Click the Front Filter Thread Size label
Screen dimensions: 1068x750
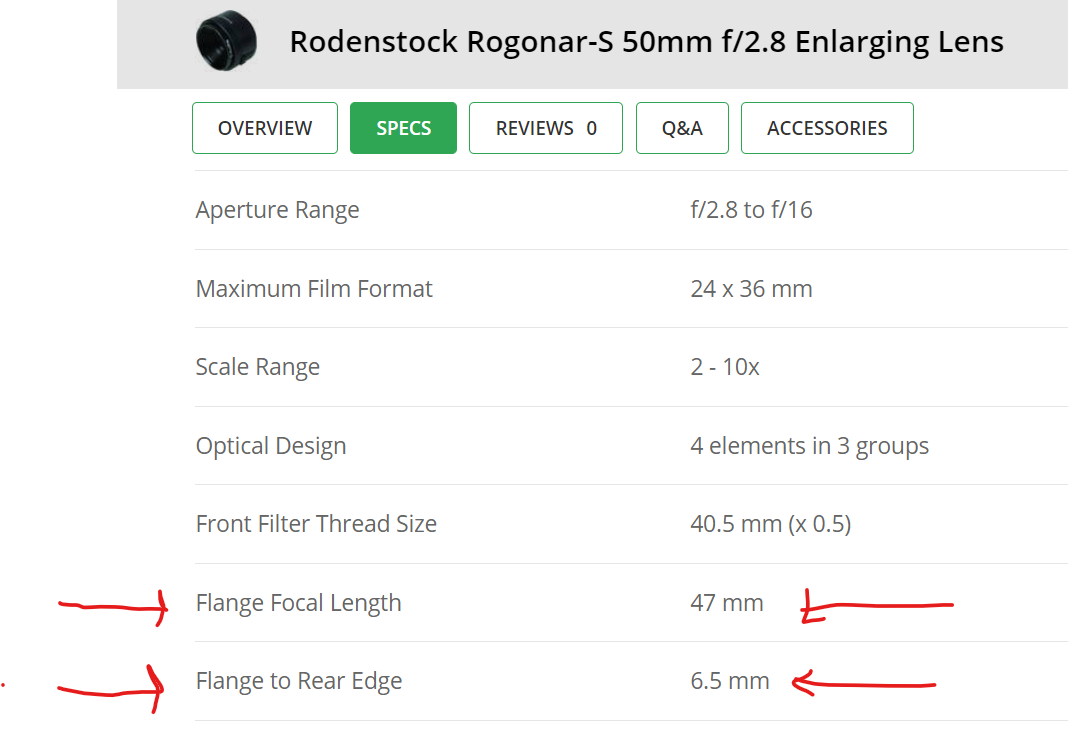(x=316, y=524)
